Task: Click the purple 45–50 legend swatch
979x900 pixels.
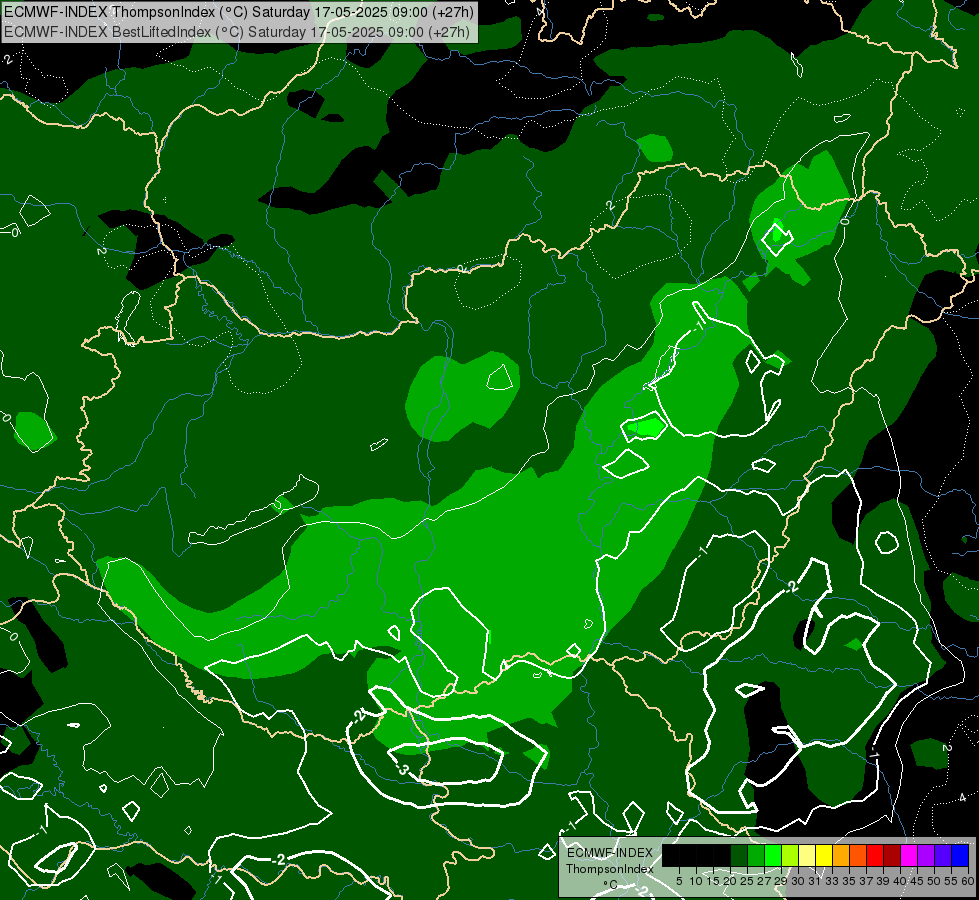Action: (x=926, y=855)
